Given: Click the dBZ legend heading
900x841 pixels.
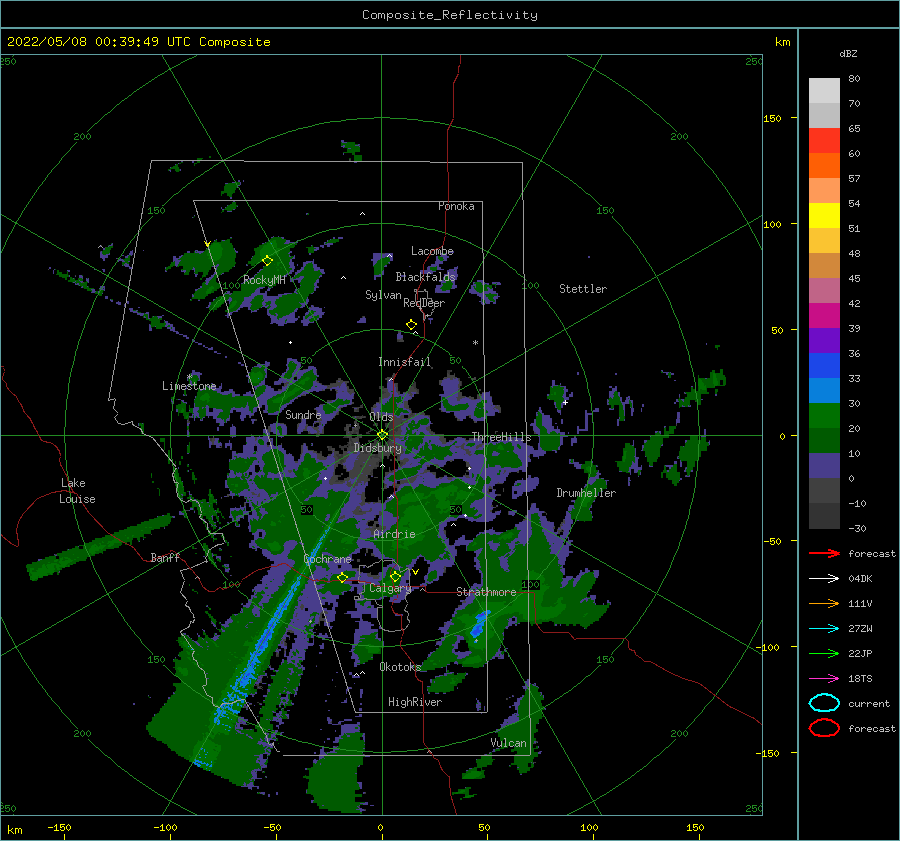Looking at the screenshot, I should point(848,53).
